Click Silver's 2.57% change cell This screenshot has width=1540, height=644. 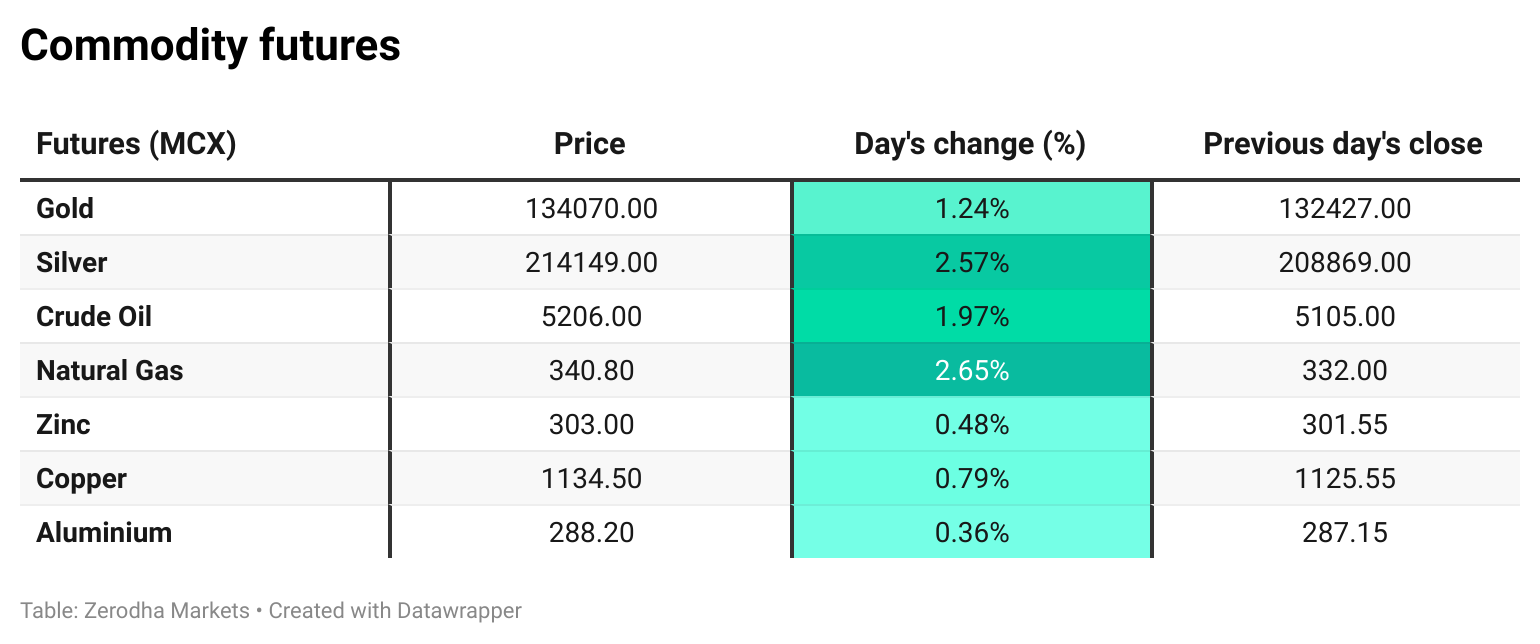click(971, 263)
